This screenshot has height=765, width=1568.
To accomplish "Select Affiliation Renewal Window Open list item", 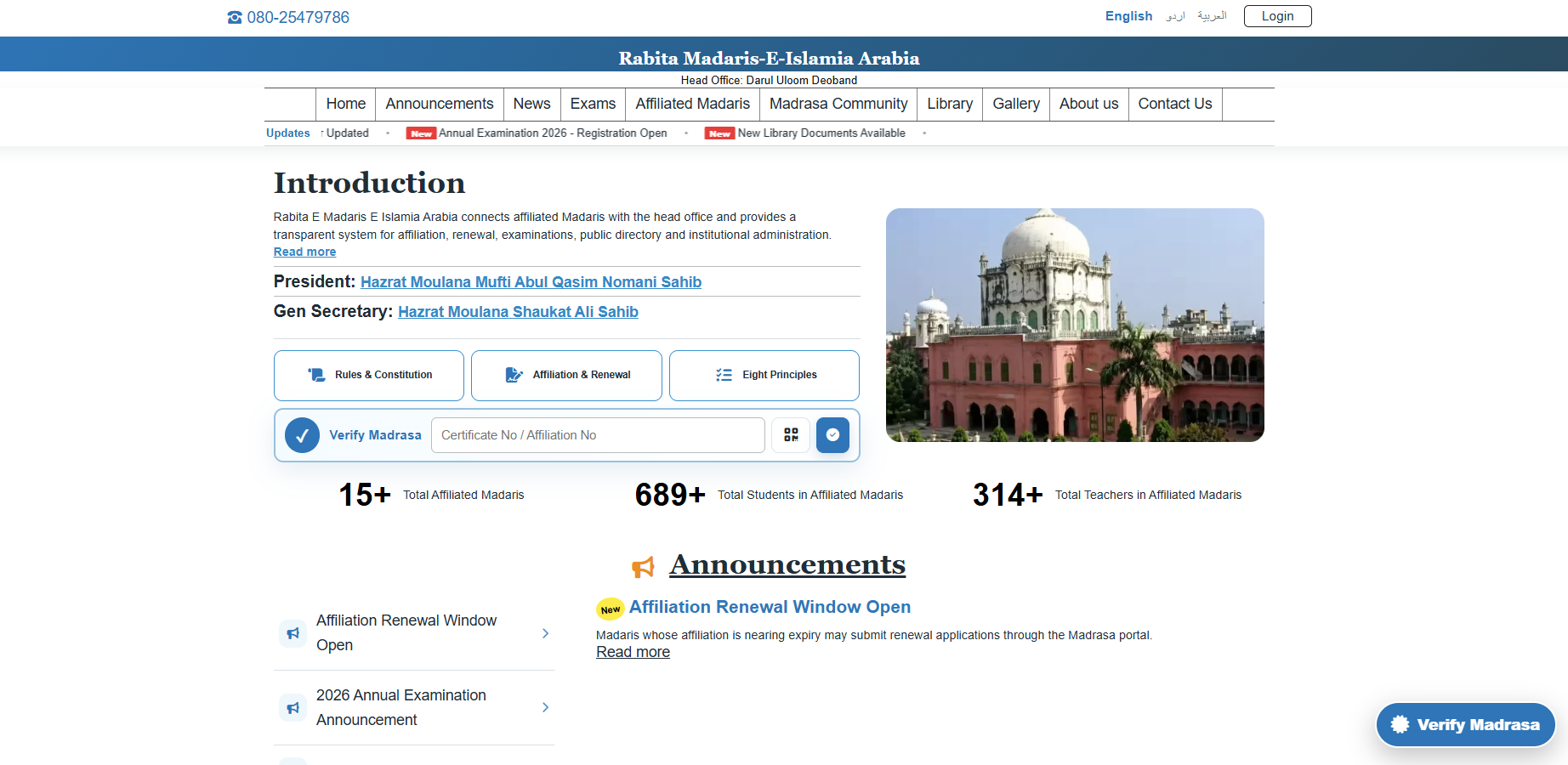I will pos(414,633).
